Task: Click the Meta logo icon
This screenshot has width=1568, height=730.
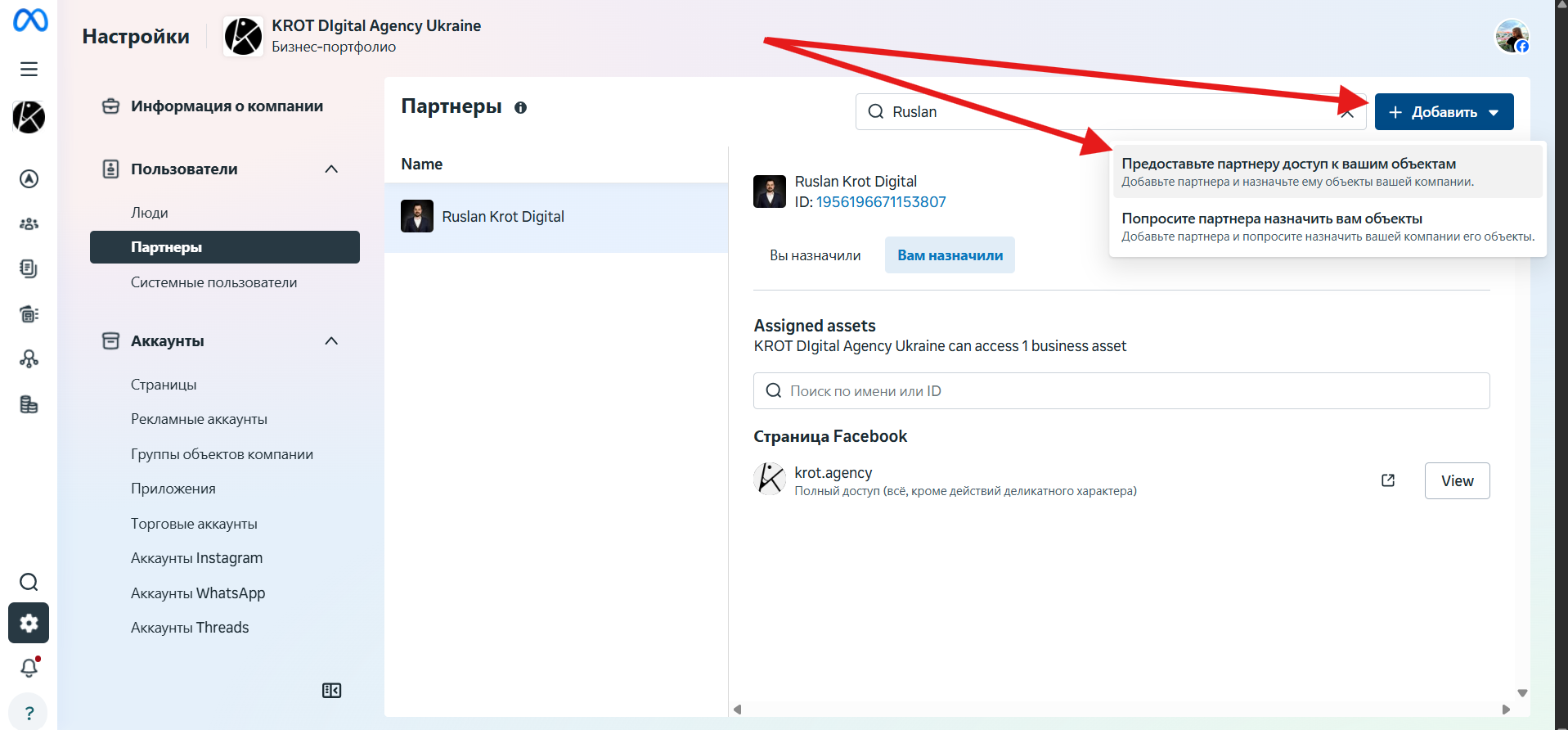Action: pyautogui.click(x=30, y=20)
